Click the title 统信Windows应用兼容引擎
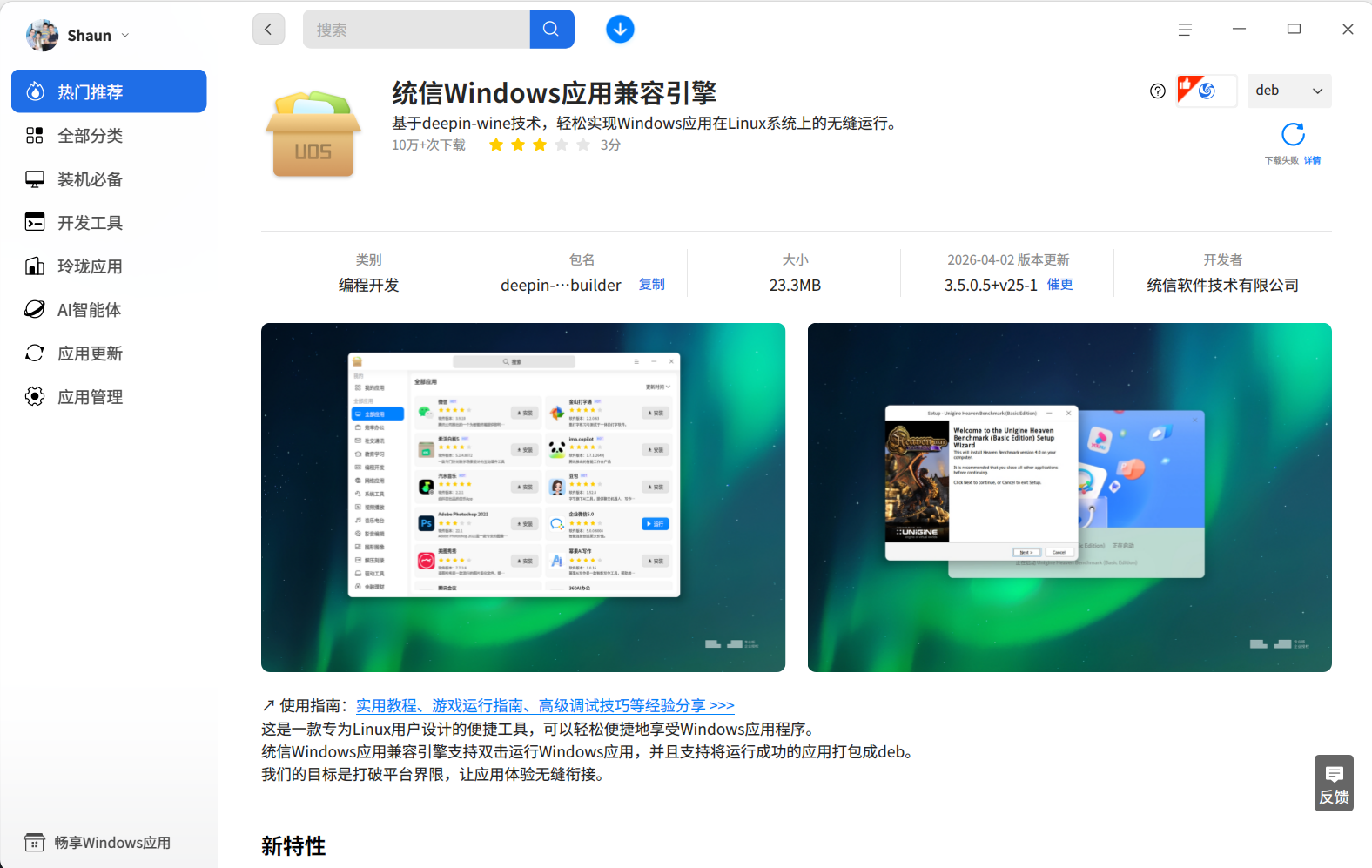This screenshot has width=1372, height=868. (555, 93)
